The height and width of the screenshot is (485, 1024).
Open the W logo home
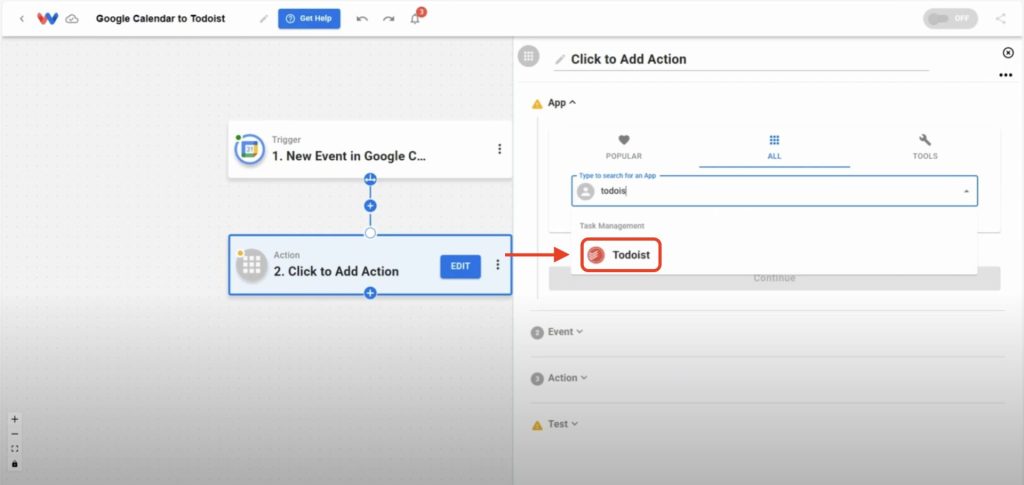click(48, 19)
